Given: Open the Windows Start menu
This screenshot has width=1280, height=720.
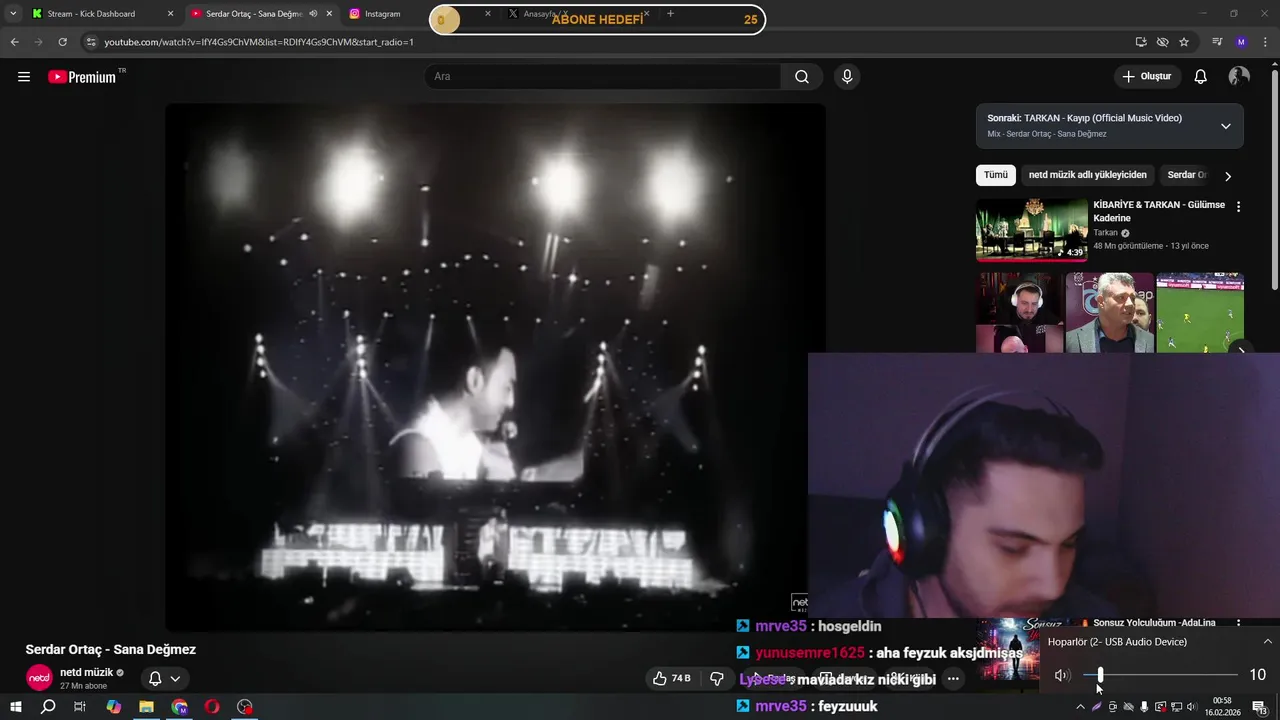Looking at the screenshot, I should click(15, 707).
